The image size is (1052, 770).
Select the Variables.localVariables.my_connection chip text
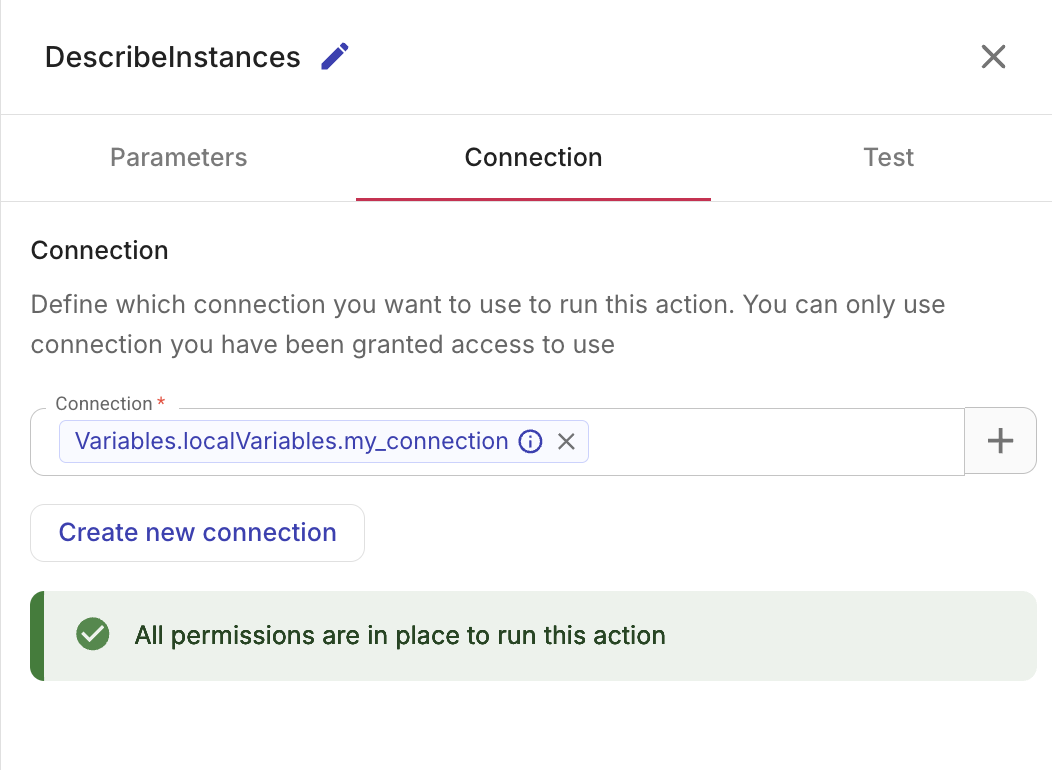tap(291, 442)
